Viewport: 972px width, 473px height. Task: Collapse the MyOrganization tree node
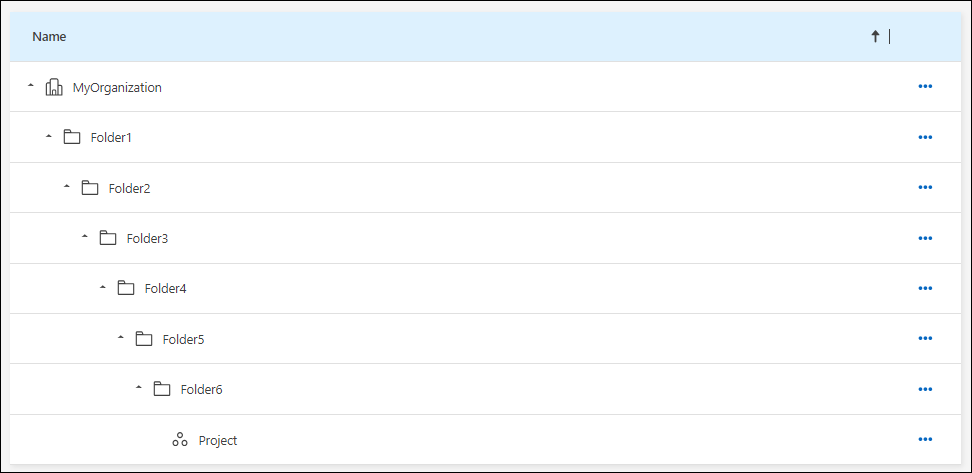click(x=30, y=86)
